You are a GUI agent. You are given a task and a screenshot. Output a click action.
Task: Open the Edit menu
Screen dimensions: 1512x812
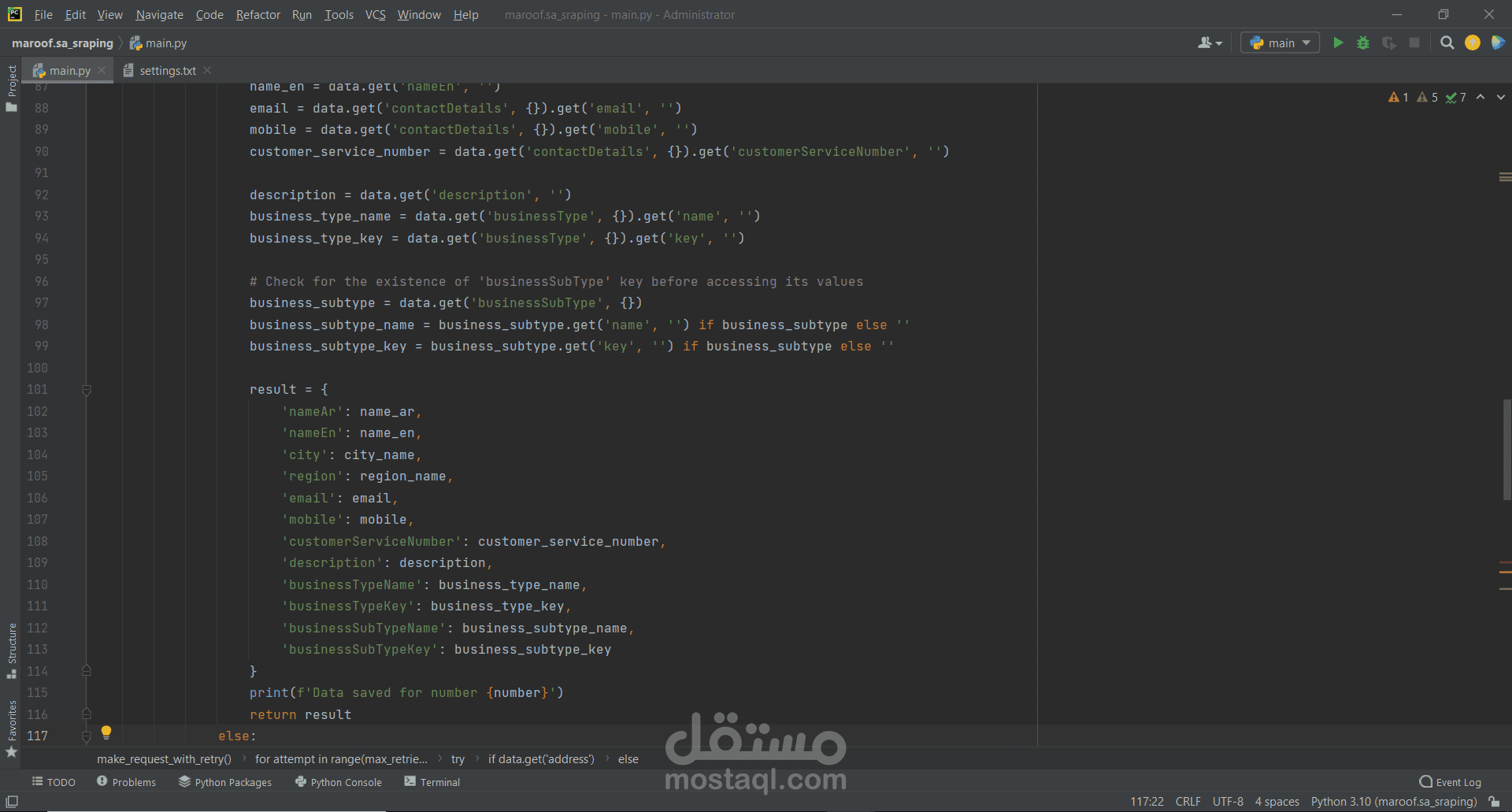click(x=76, y=14)
